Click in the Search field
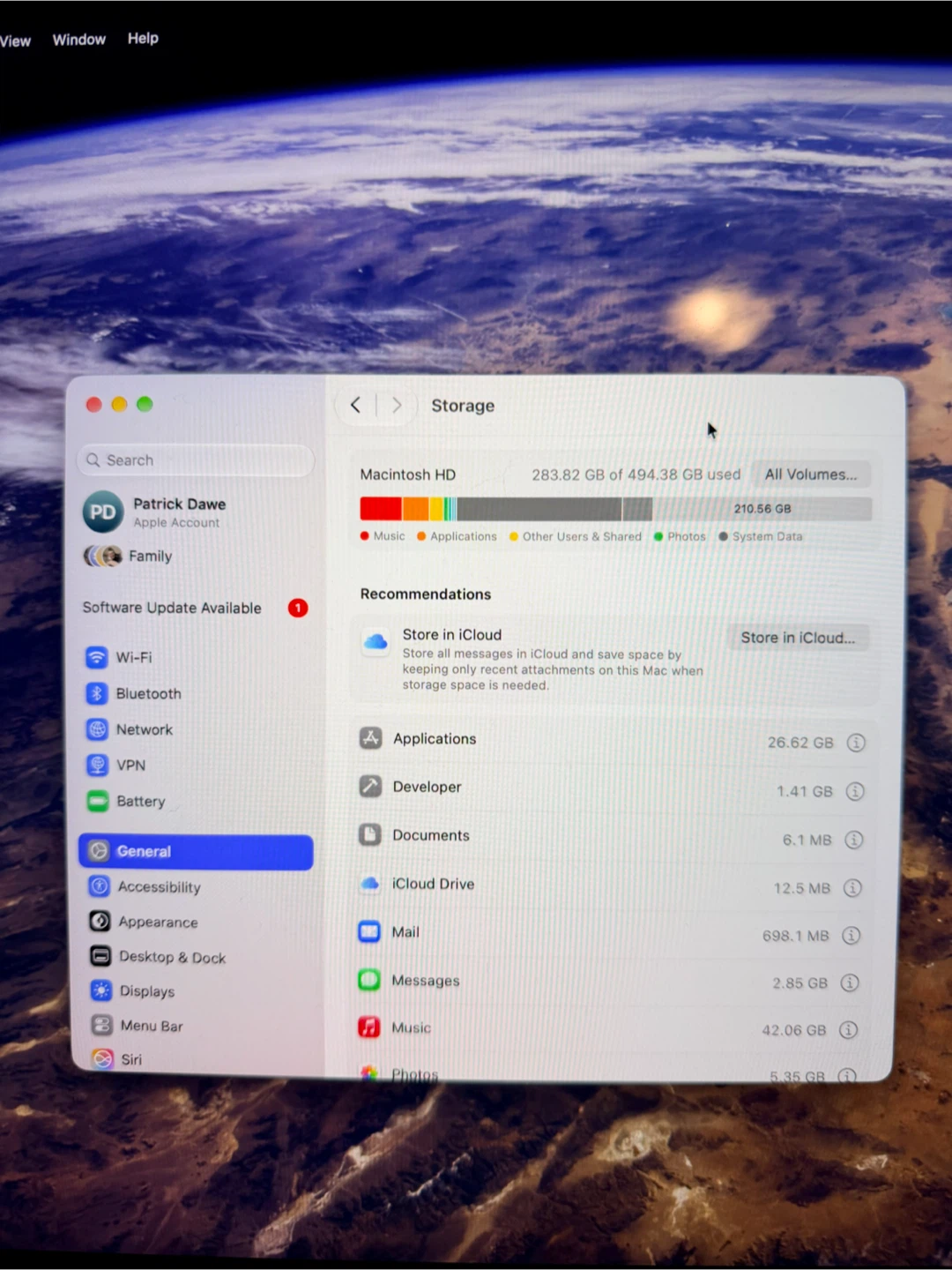Screen dimensions: 952x1270 [196, 460]
